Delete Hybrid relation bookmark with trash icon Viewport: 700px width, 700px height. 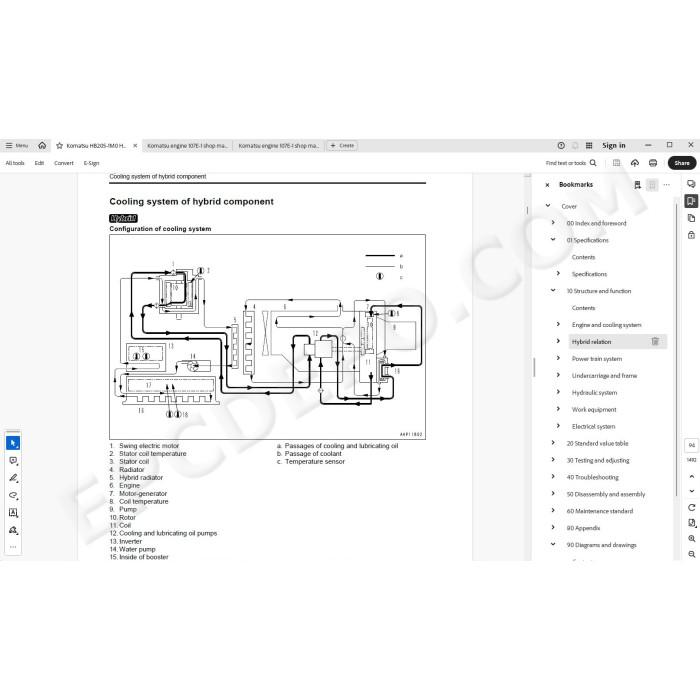[x=655, y=342]
